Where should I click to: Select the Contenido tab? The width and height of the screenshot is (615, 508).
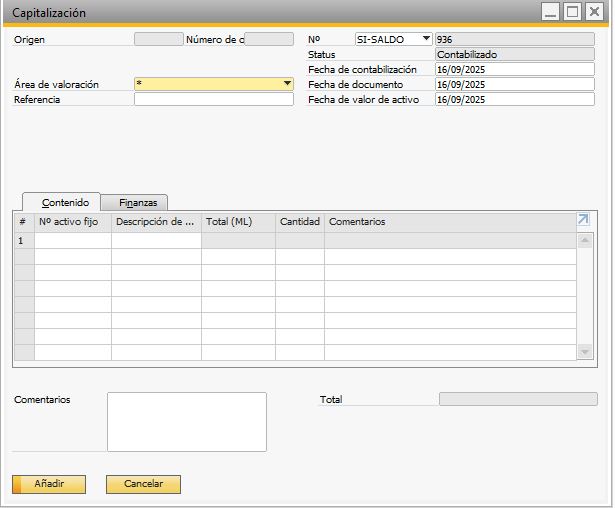(65, 202)
